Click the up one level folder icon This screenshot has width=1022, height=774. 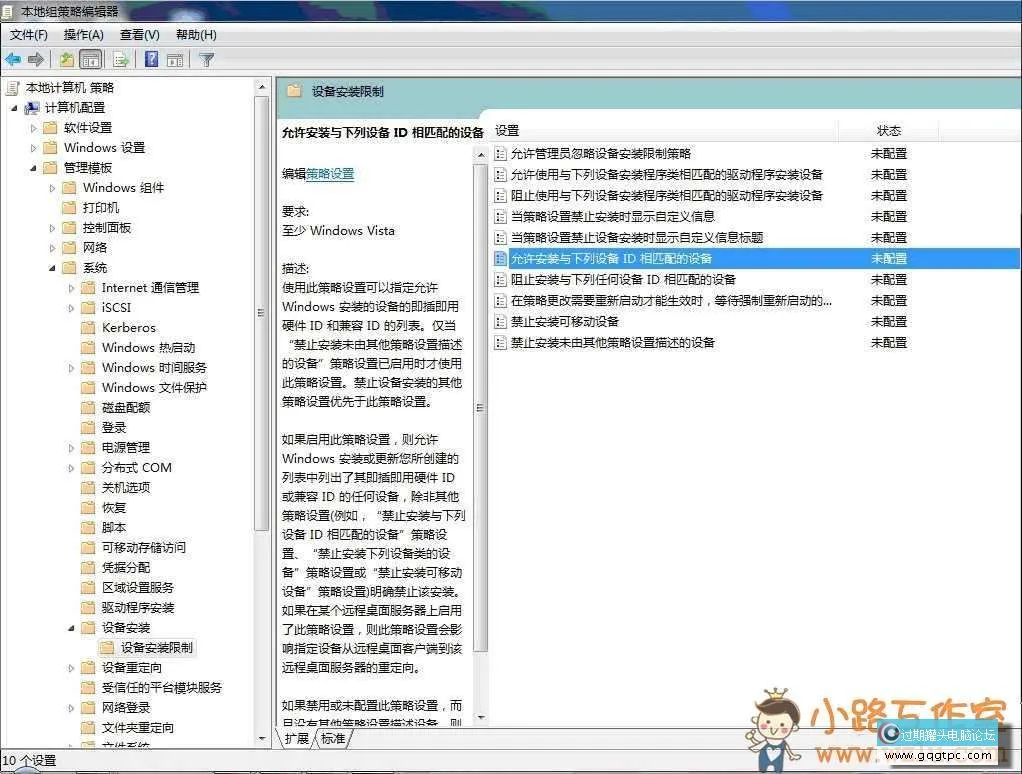coord(67,58)
